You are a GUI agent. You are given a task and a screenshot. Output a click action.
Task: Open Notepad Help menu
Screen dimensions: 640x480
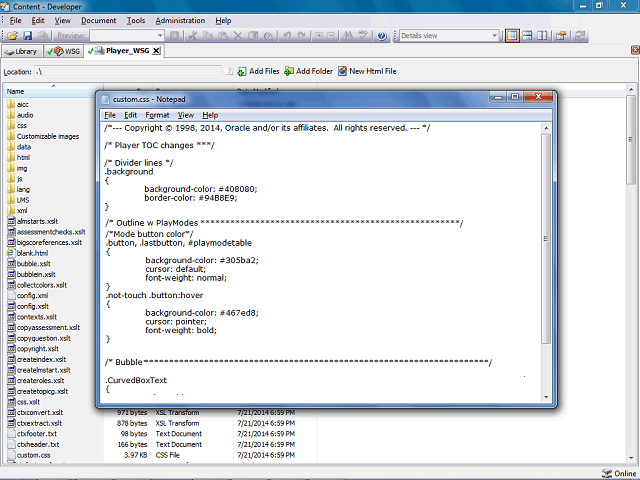[210, 115]
